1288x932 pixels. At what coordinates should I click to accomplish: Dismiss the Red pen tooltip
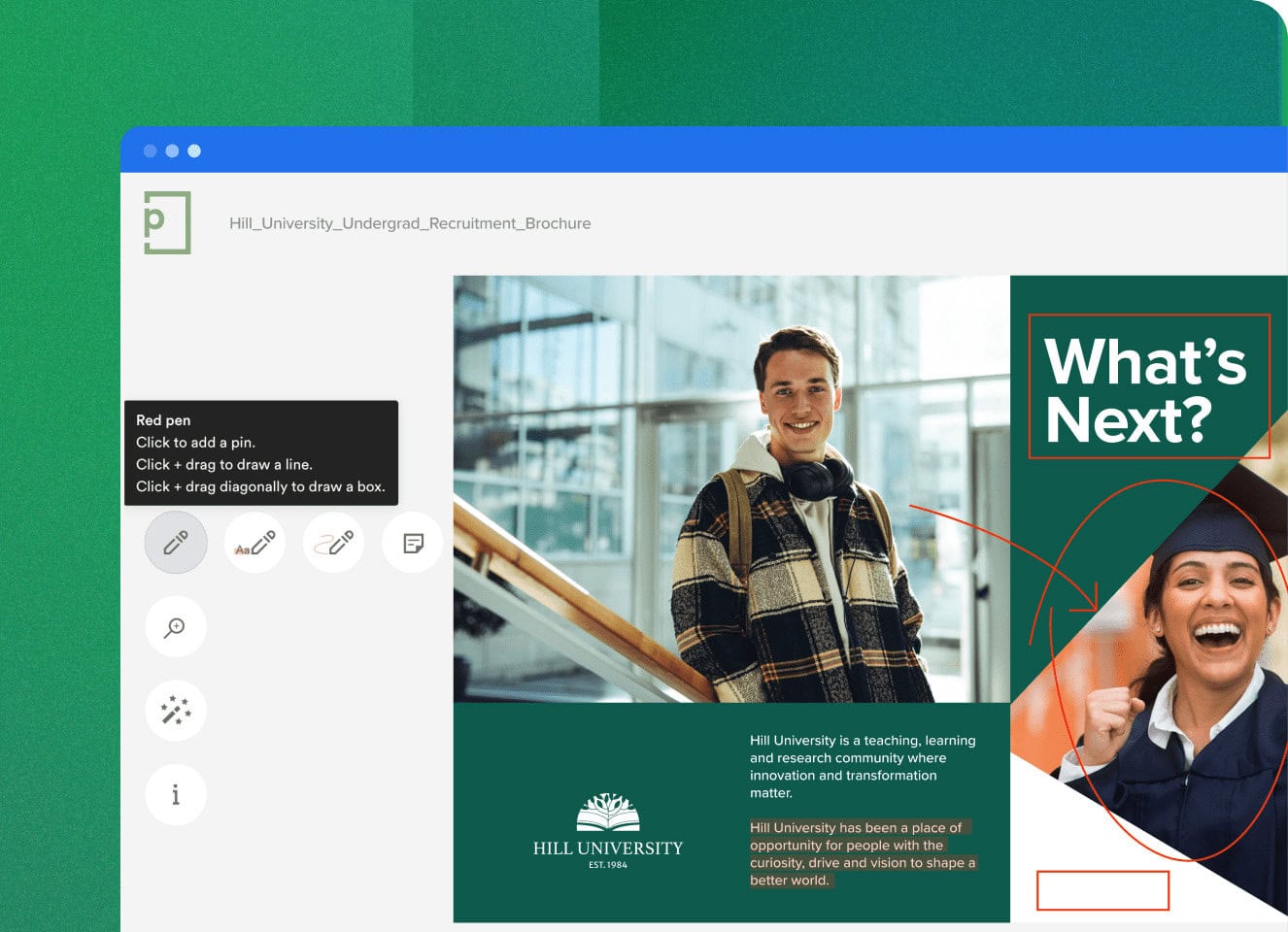coord(261,452)
